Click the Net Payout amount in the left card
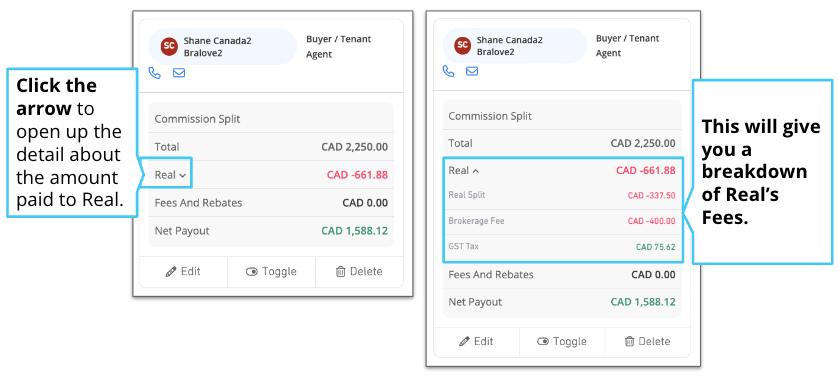The height and width of the screenshot is (379, 838). pyautogui.click(x=354, y=231)
